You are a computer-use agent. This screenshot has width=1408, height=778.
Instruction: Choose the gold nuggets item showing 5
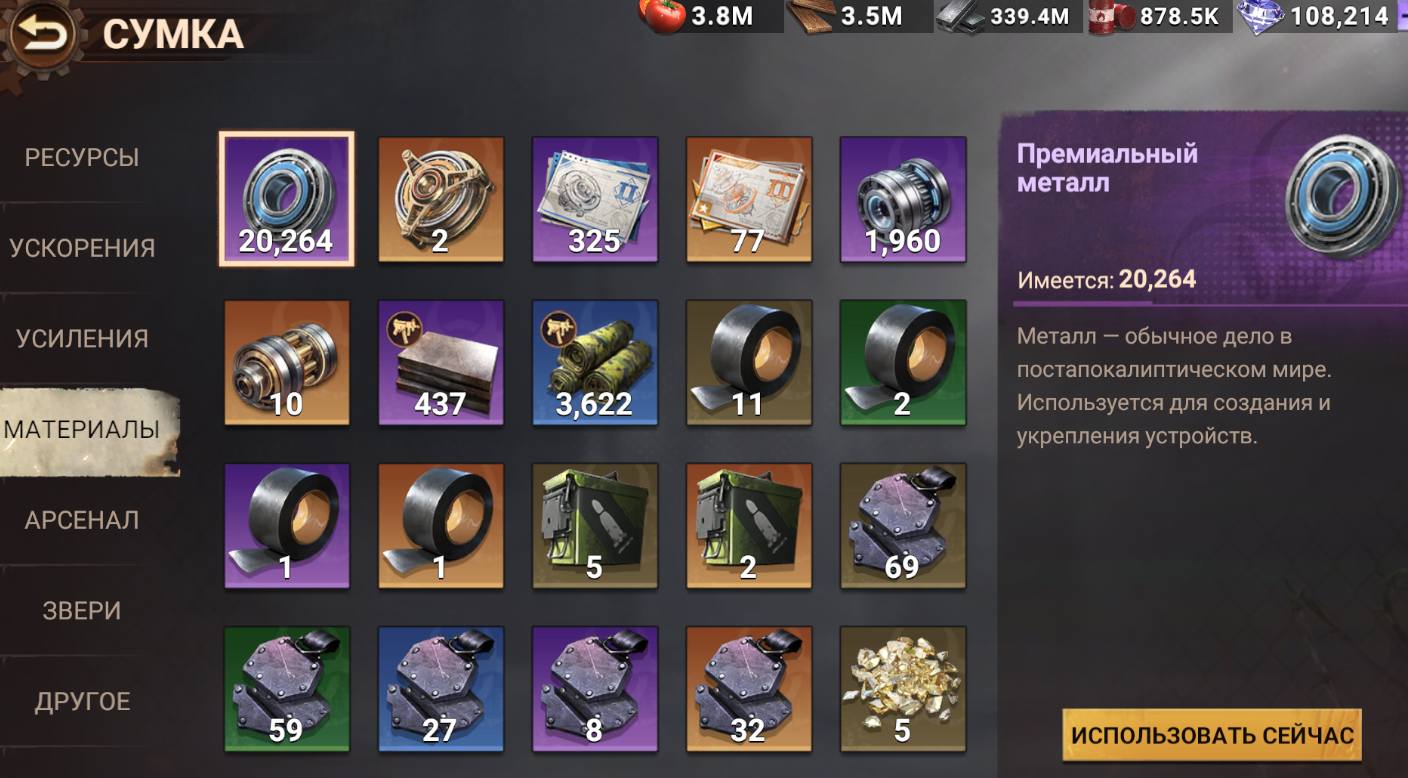902,688
